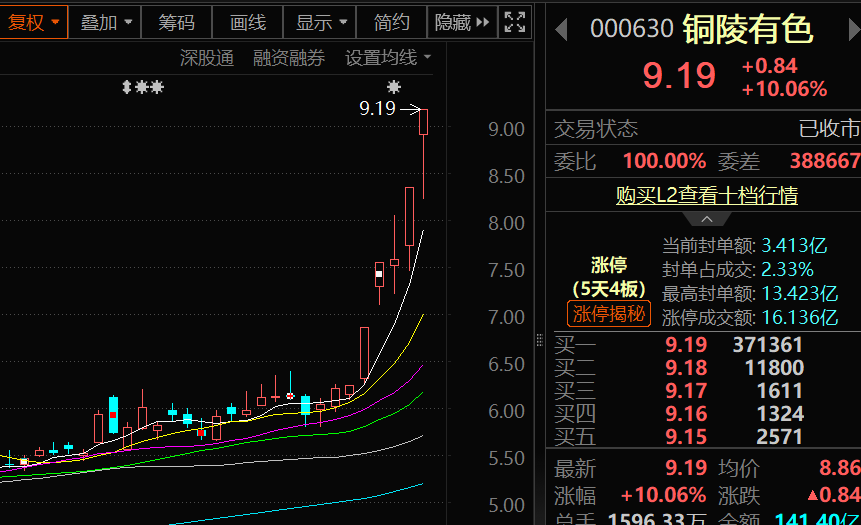The image size is (861, 525).
Task: Click the 均价 value 8.86
Action: coord(840,468)
